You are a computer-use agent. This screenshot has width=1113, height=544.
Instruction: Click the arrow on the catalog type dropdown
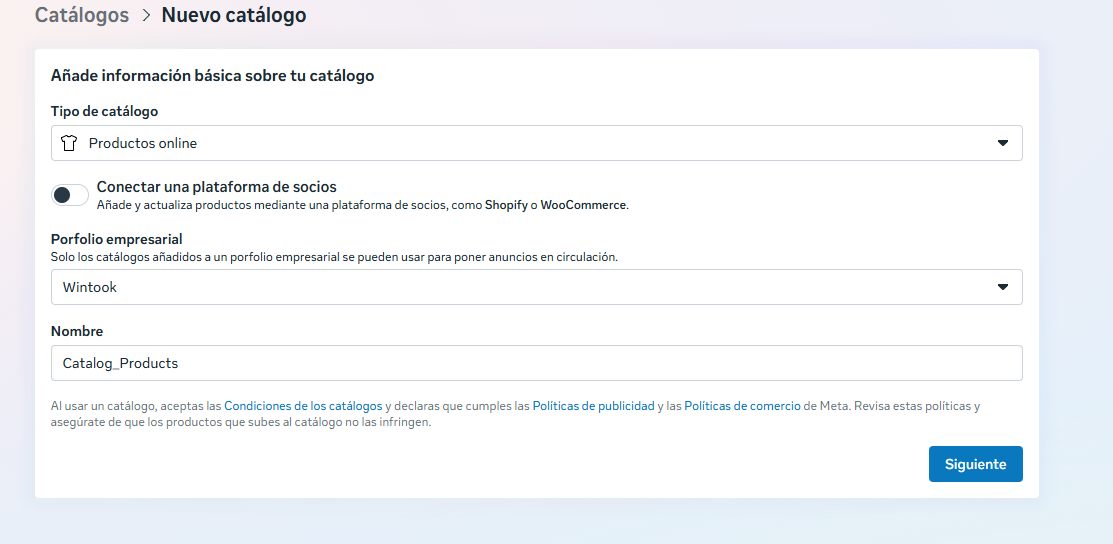pyautogui.click(x=1003, y=143)
